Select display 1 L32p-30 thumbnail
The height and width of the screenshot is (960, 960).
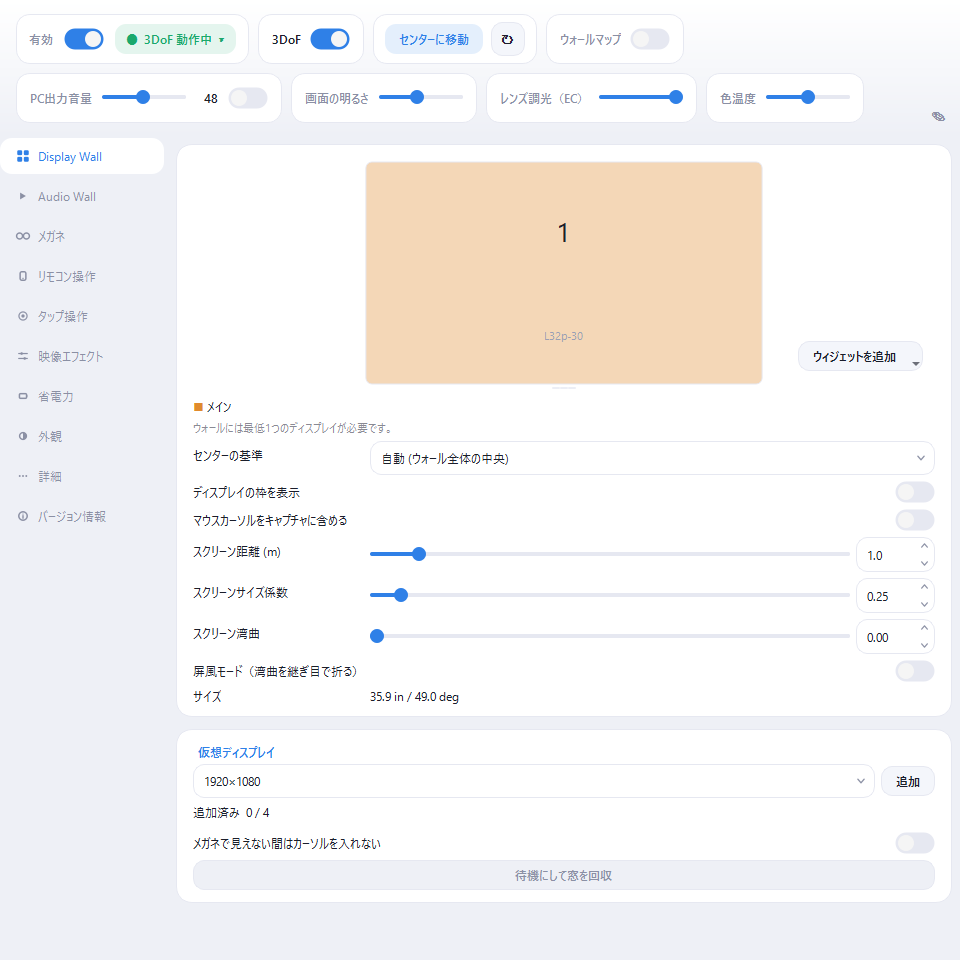click(563, 273)
